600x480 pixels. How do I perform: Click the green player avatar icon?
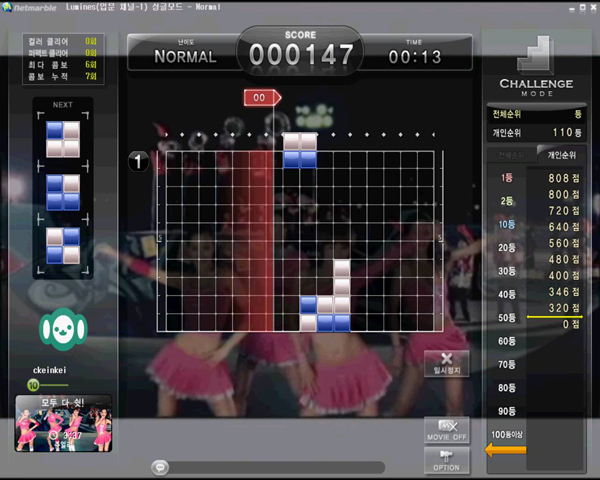(62, 328)
